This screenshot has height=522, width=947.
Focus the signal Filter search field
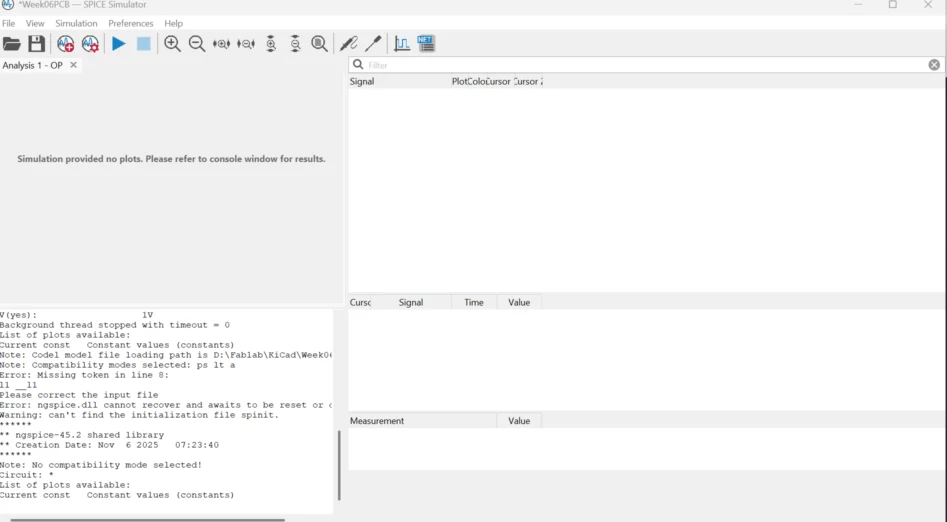tap(646, 65)
